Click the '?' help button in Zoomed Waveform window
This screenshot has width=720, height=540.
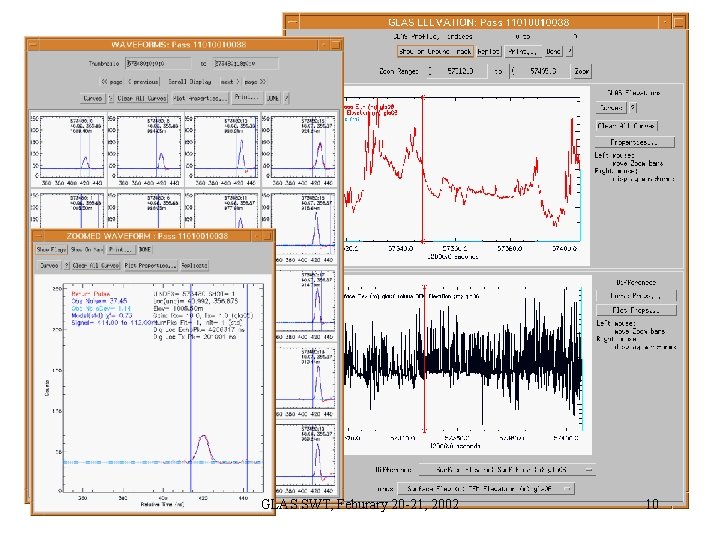pyautogui.click(x=66, y=265)
